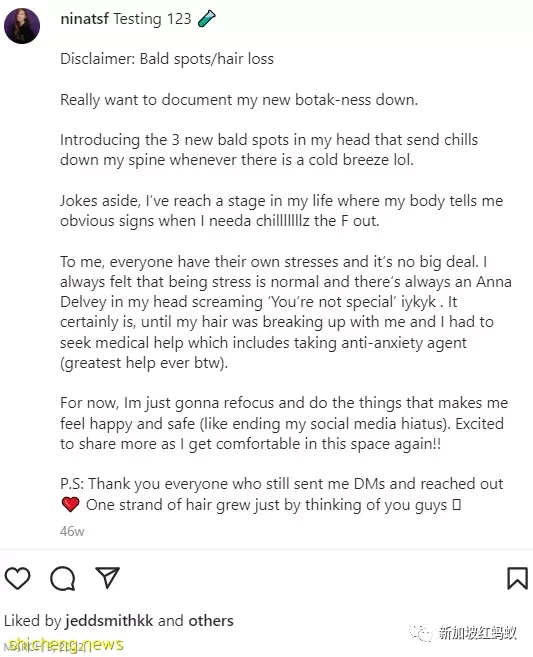The height and width of the screenshot is (657, 533).
Task: Click the 'For now, Im just gonna refocus' paragraph
Action: point(284,423)
